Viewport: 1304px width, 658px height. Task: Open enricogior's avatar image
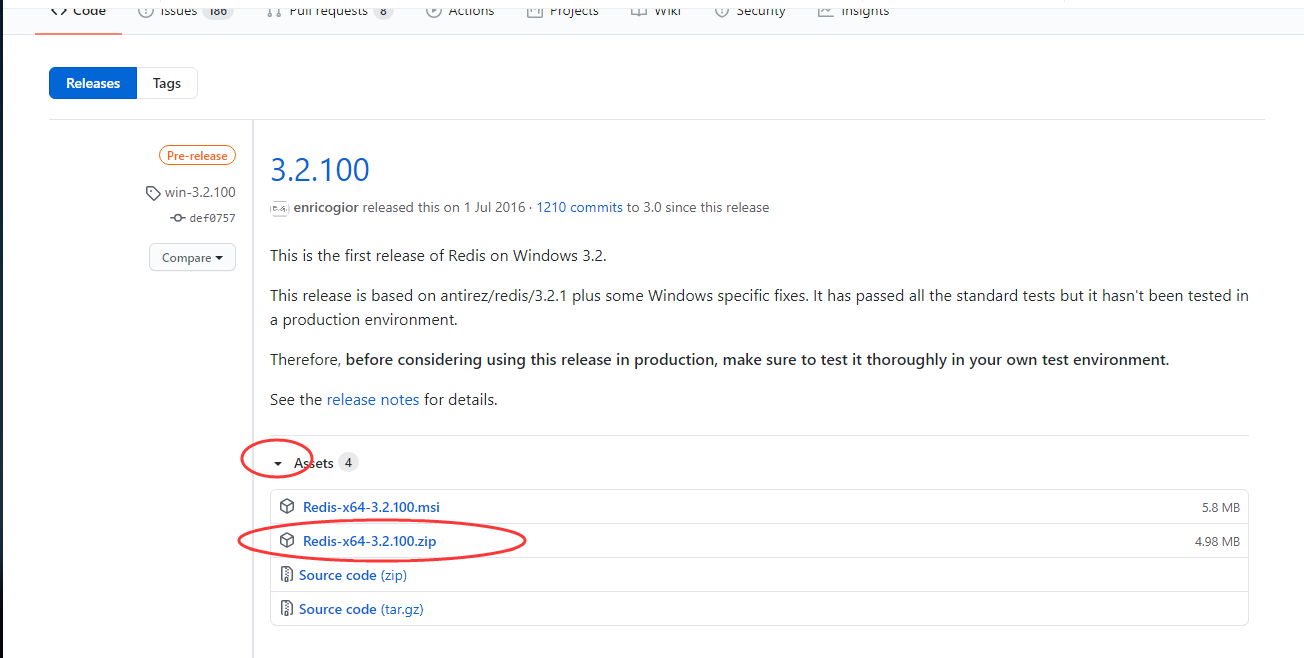tap(279, 208)
